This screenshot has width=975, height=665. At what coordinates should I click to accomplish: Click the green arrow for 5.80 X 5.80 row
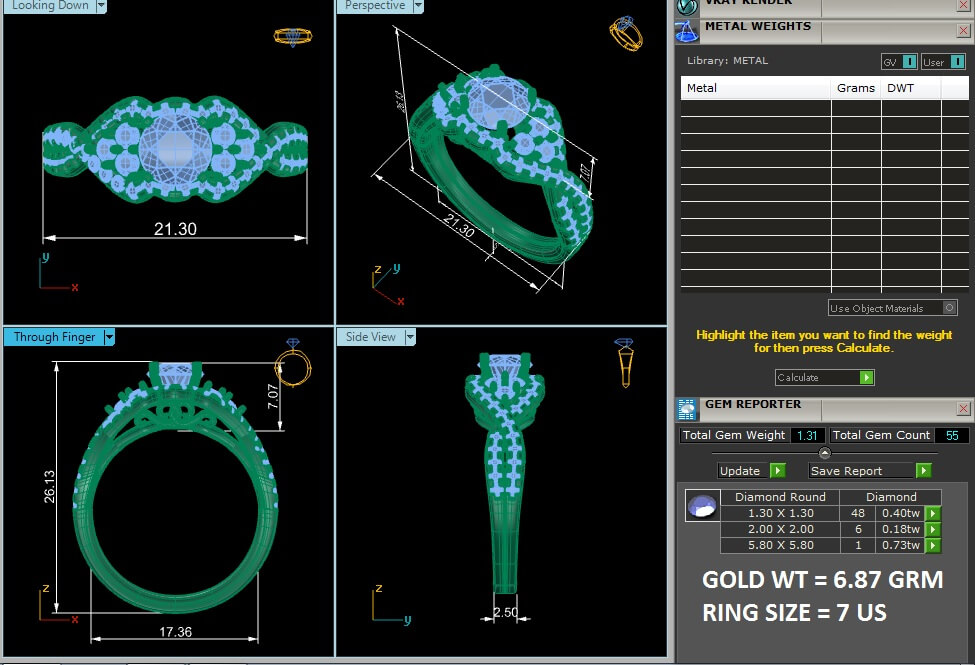(x=933, y=546)
